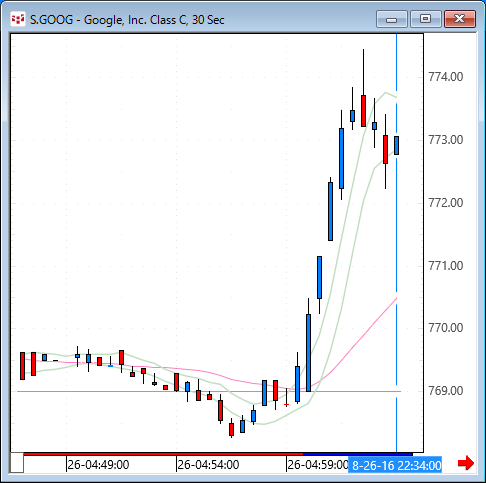Click the highlighted 8-26-16 22:34:00 timestamp
This screenshot has width=486, height=483.
coord(395,465)
